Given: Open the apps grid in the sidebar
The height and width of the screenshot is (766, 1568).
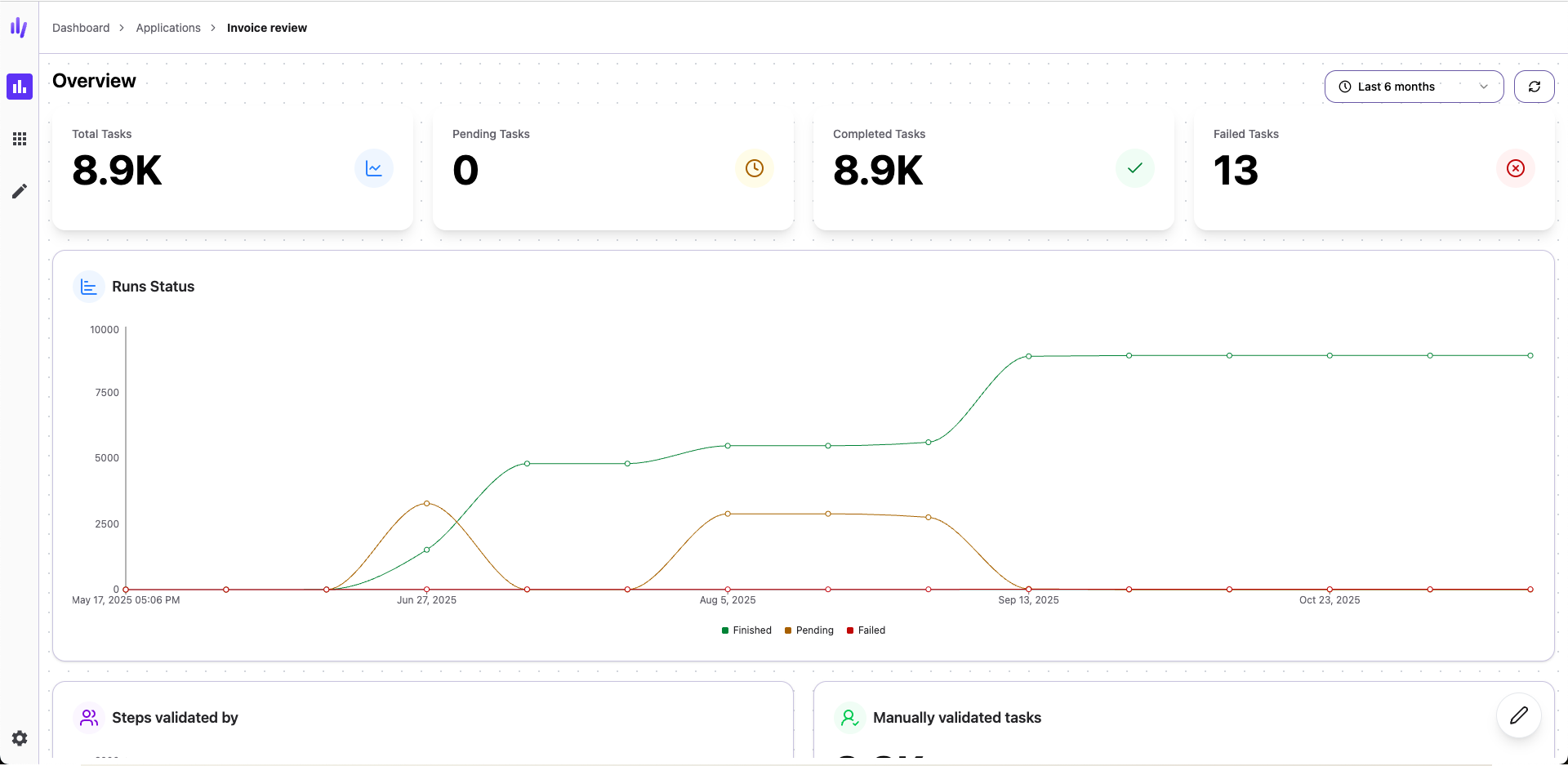Looking at the screenshot, I should 20,139.
